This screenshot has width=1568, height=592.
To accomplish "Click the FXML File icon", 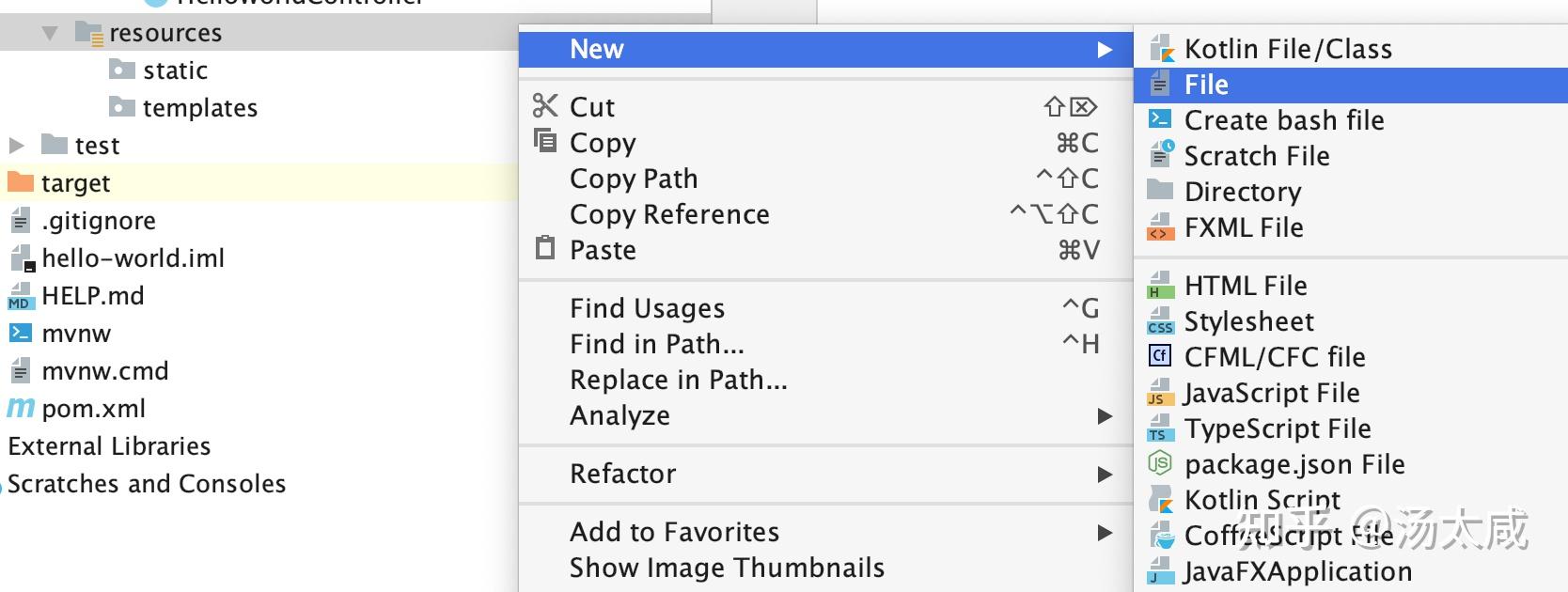I will [1161, 227].
